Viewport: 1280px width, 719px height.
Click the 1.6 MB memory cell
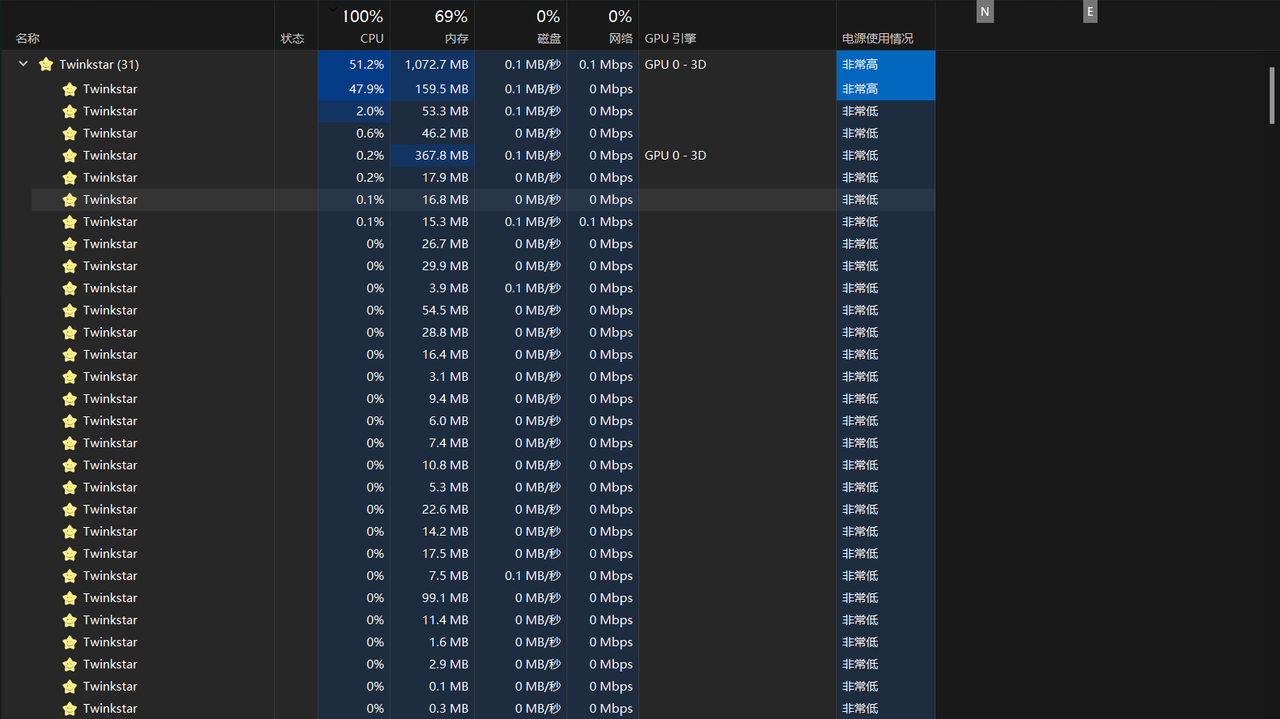[x=432, y=642]
